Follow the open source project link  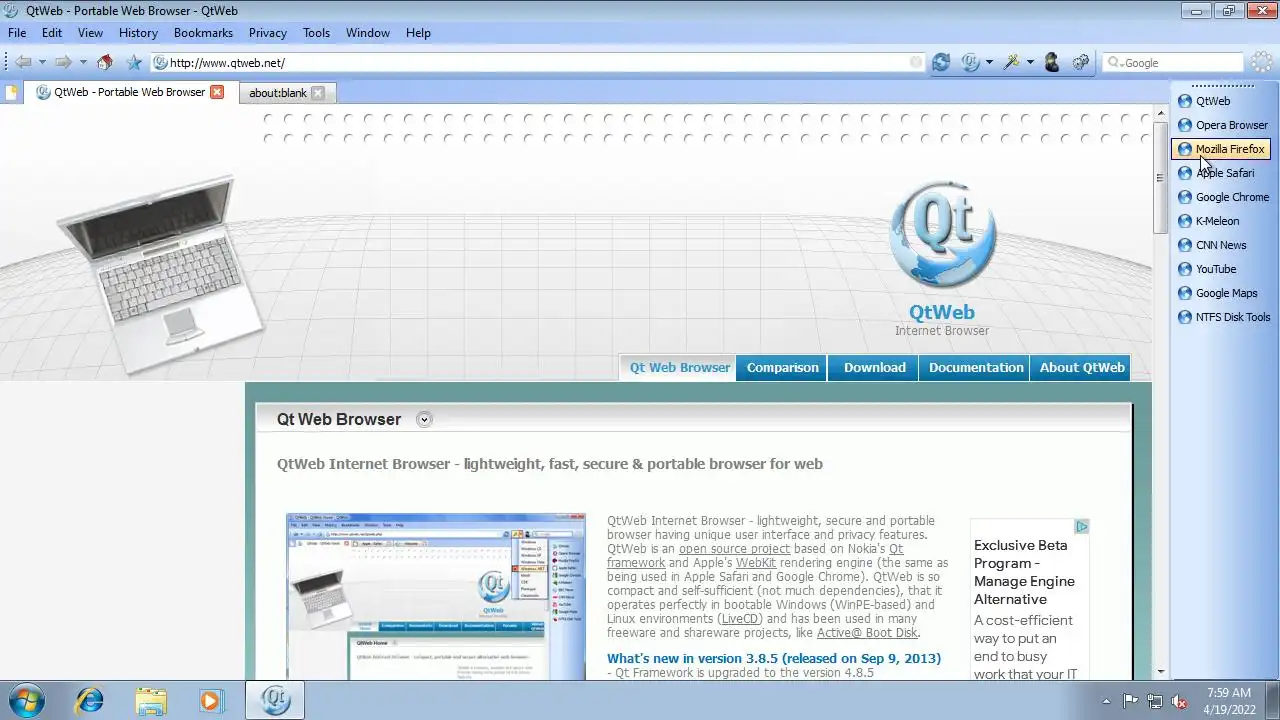click(734, 549)
